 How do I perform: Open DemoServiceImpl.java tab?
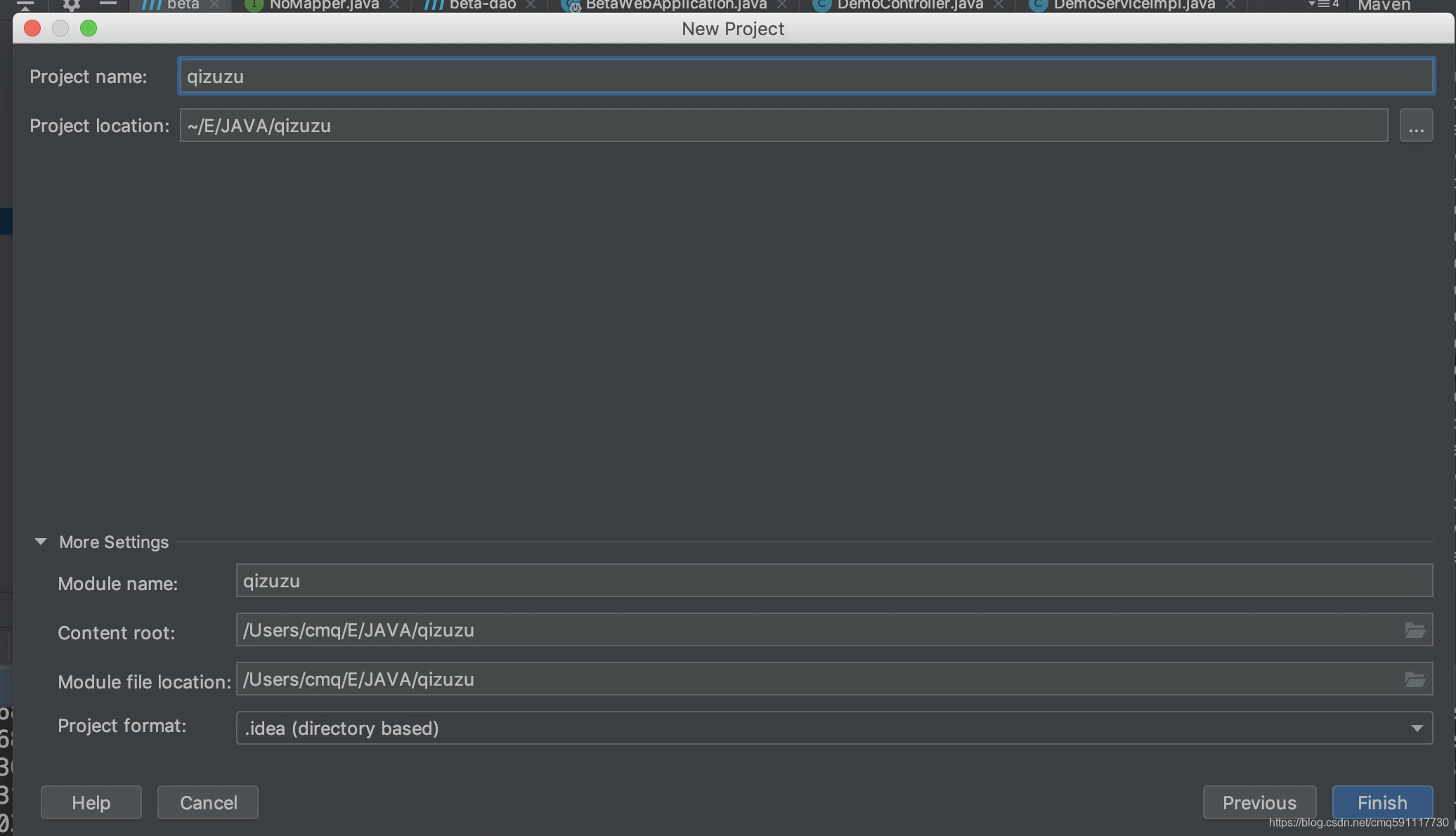pos(1133,5)
